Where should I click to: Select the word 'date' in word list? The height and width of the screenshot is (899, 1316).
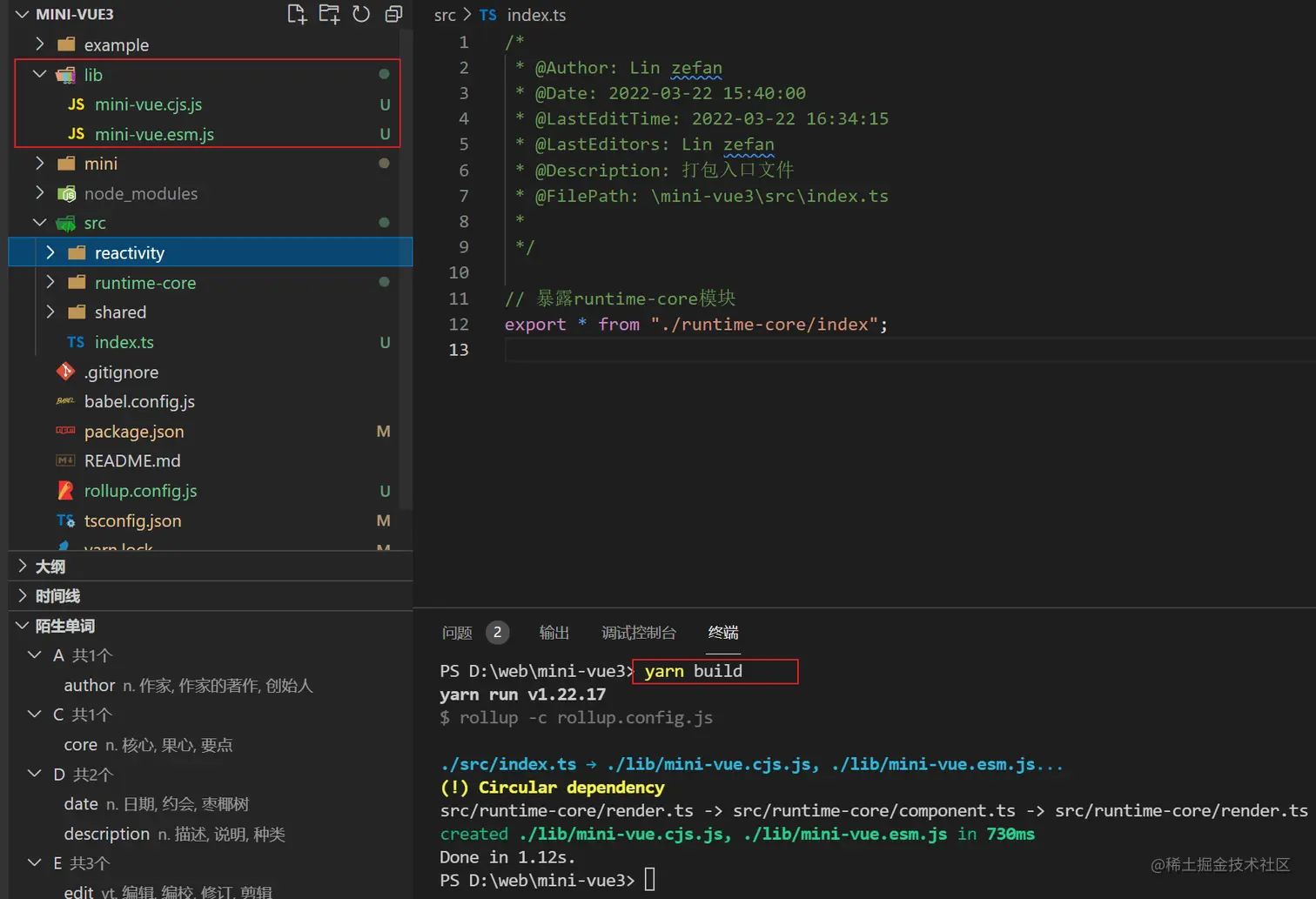click(80, 803)
